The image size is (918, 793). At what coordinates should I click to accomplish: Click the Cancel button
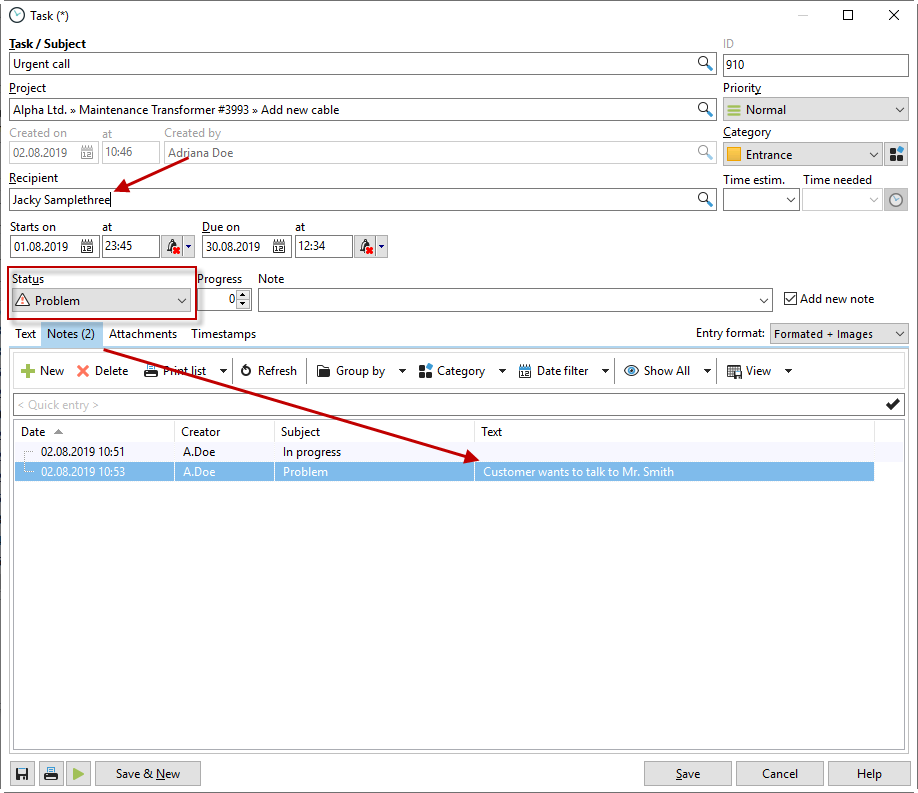[780, 773]
